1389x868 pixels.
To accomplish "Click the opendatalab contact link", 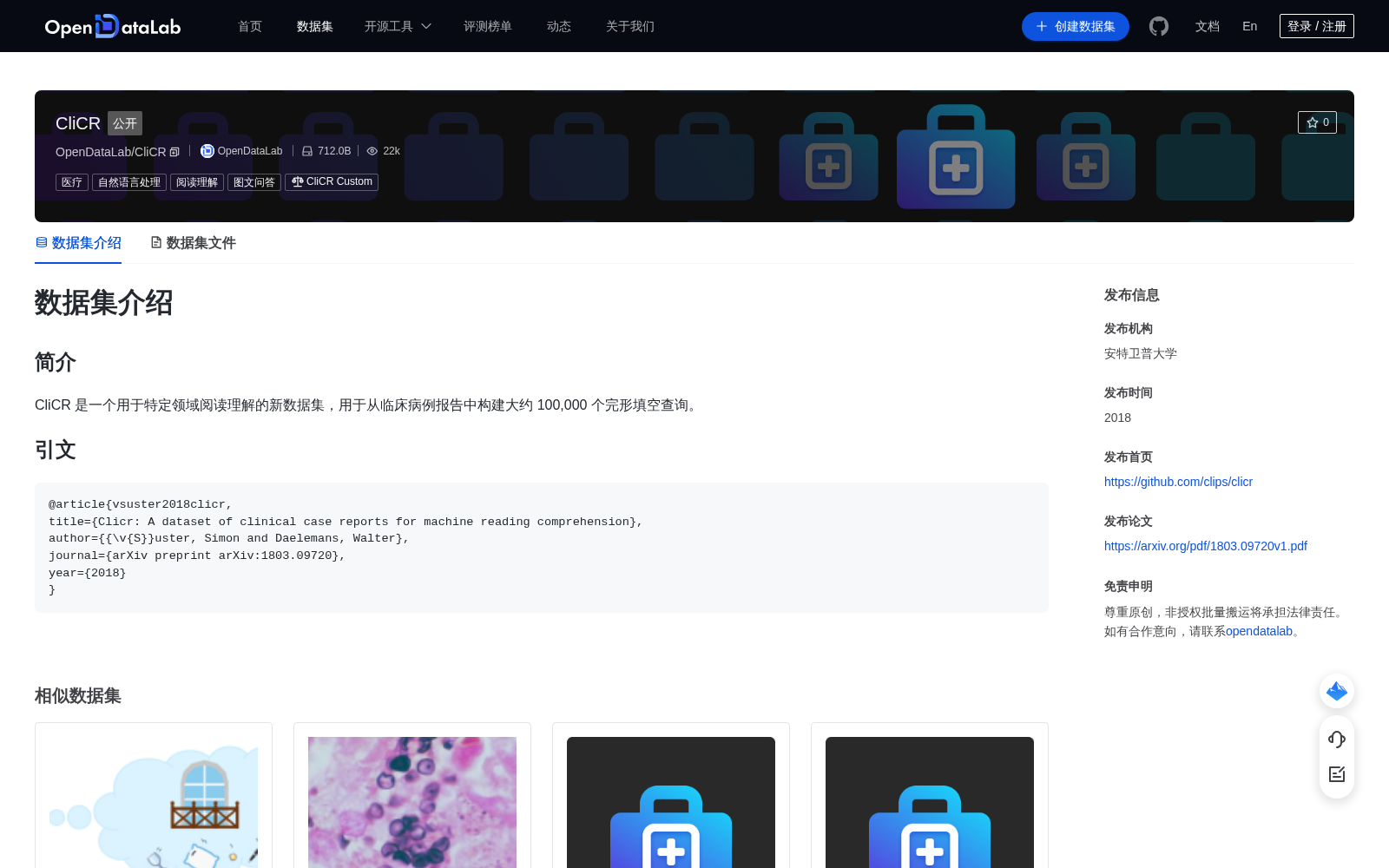I will click(1259, 631).
